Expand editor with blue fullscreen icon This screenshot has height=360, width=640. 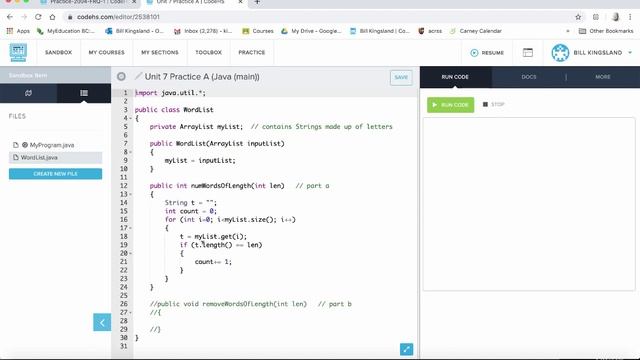(406, 349)
